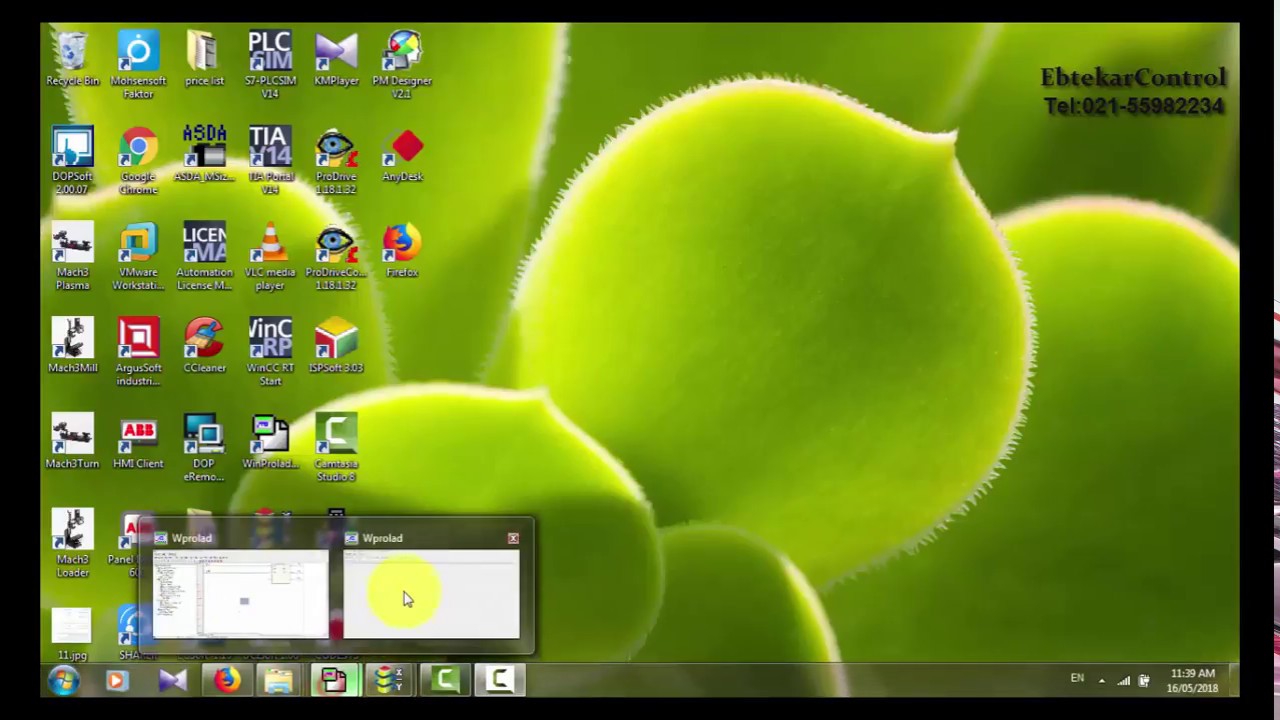Open ProDriveConfig desktop shortcut

[336, 257]
